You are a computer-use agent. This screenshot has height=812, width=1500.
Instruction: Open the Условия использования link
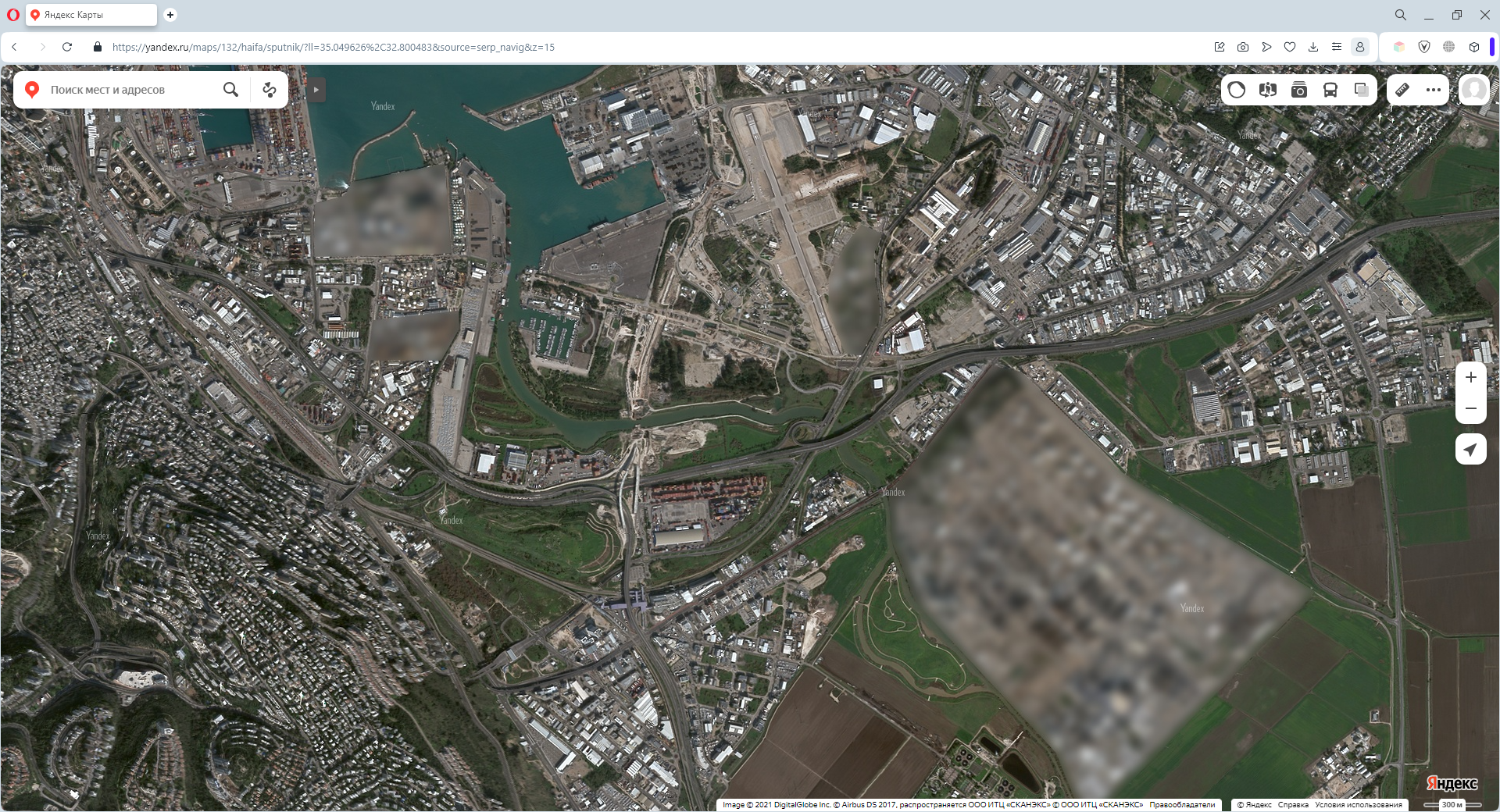(1359, 805)
